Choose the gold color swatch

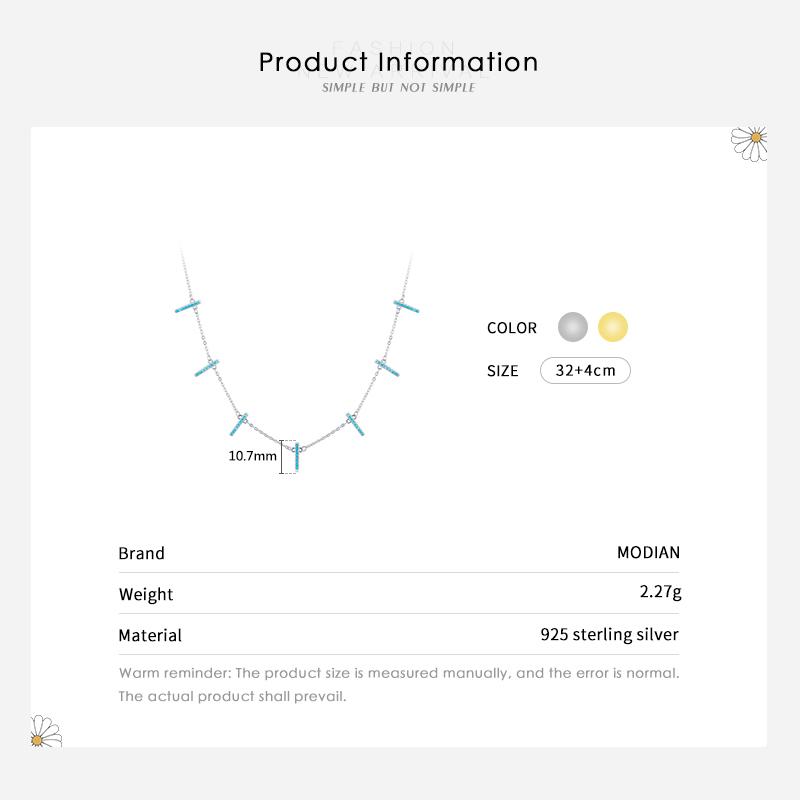coord(612,327)
